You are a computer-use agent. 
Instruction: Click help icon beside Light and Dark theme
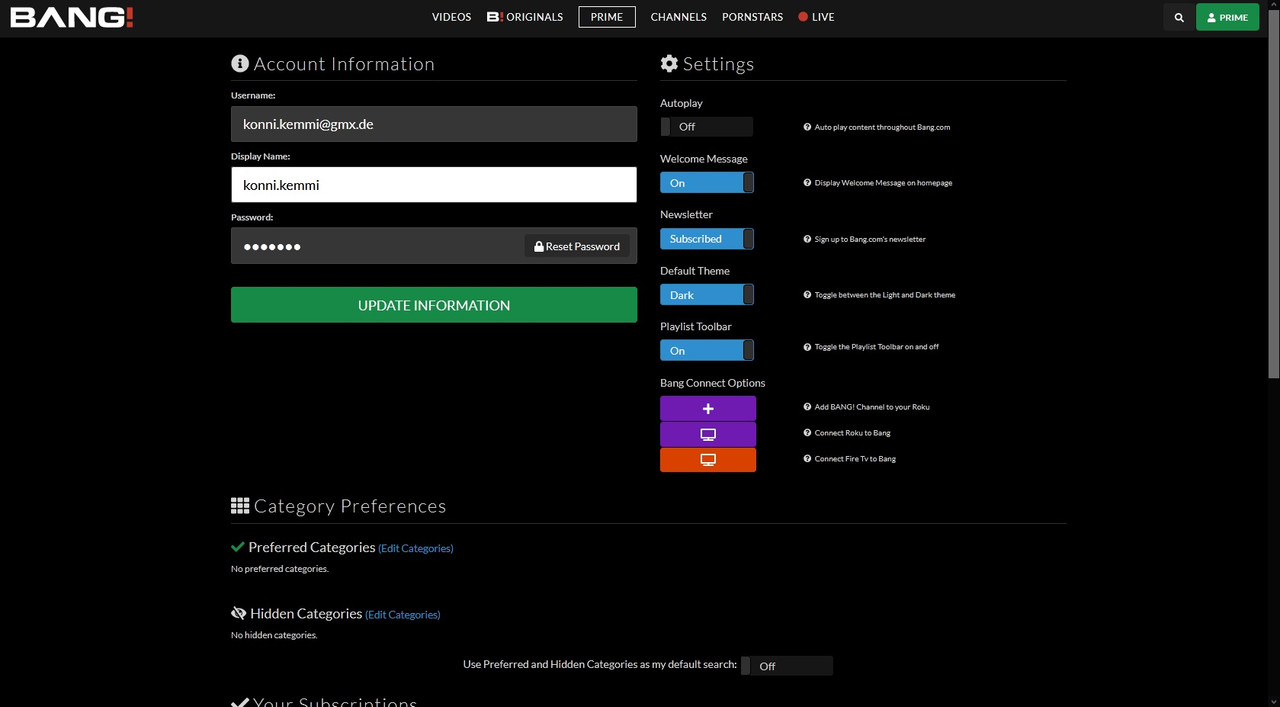pos(807,295)
